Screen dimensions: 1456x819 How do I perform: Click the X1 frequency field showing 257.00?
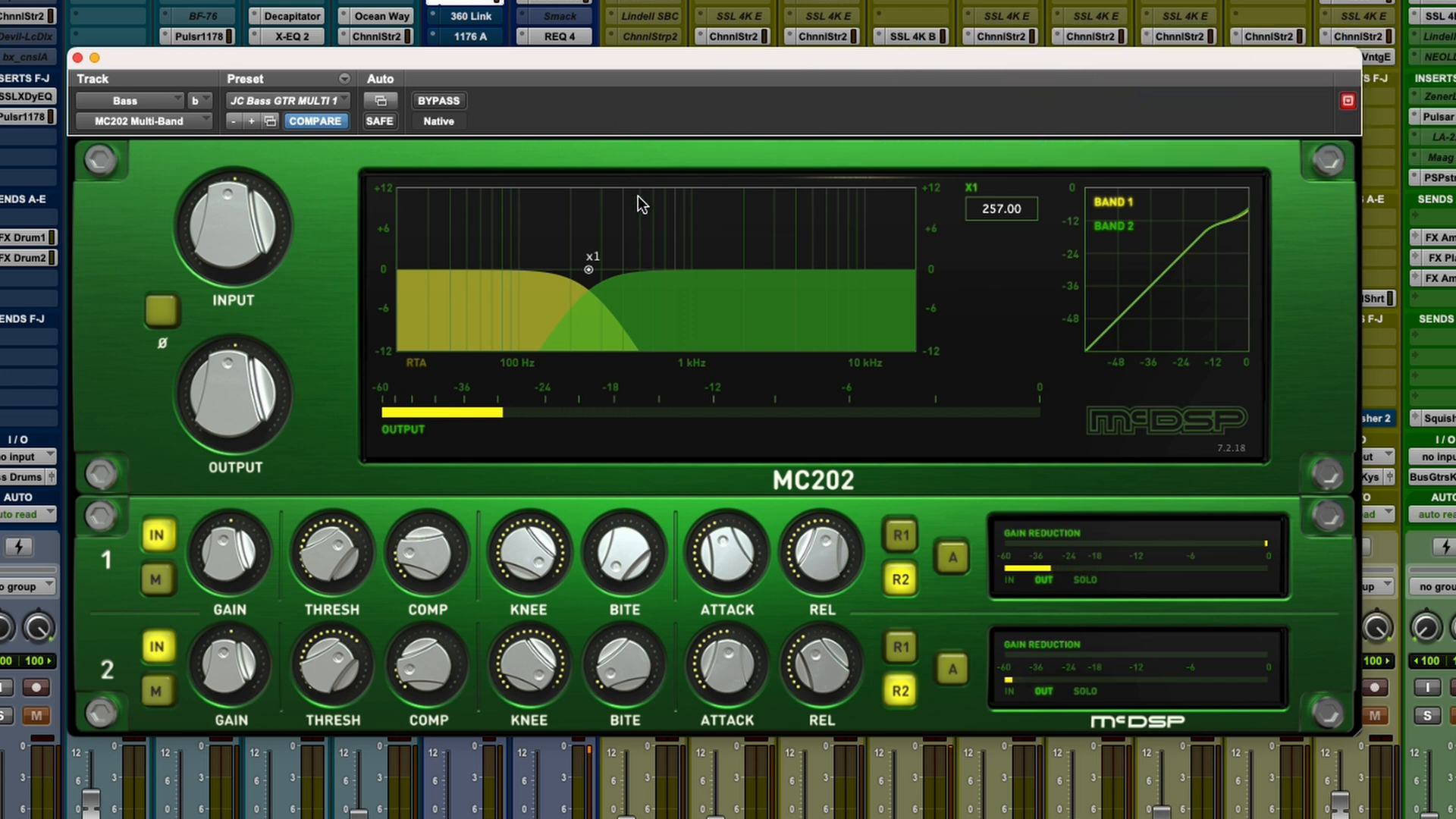point(1001,209)
